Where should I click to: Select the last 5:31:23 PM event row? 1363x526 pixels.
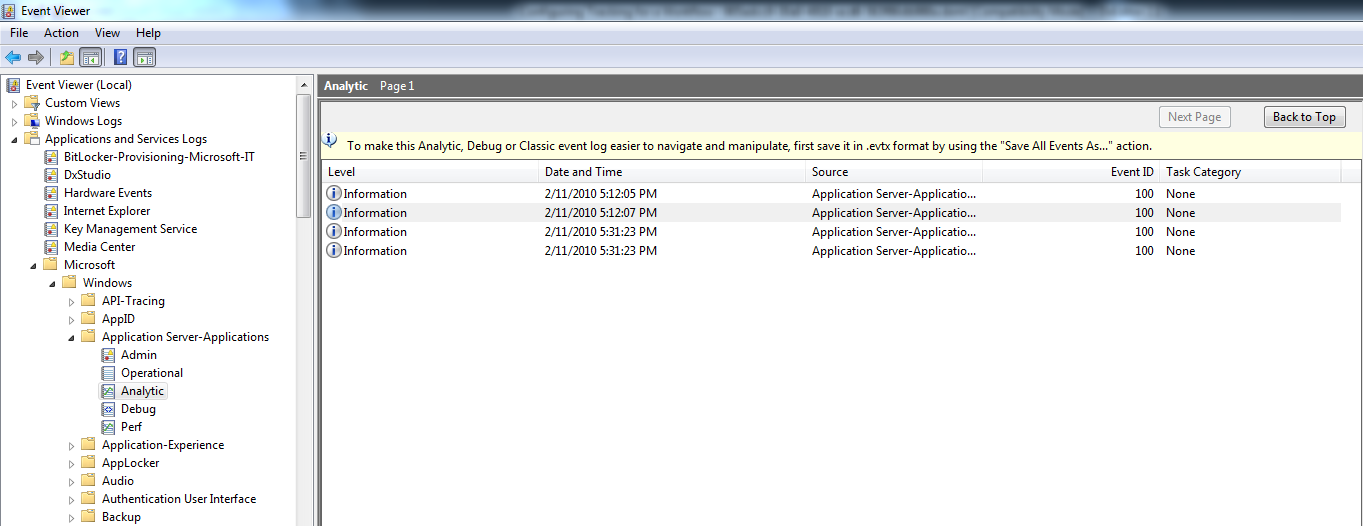[831, 251]
